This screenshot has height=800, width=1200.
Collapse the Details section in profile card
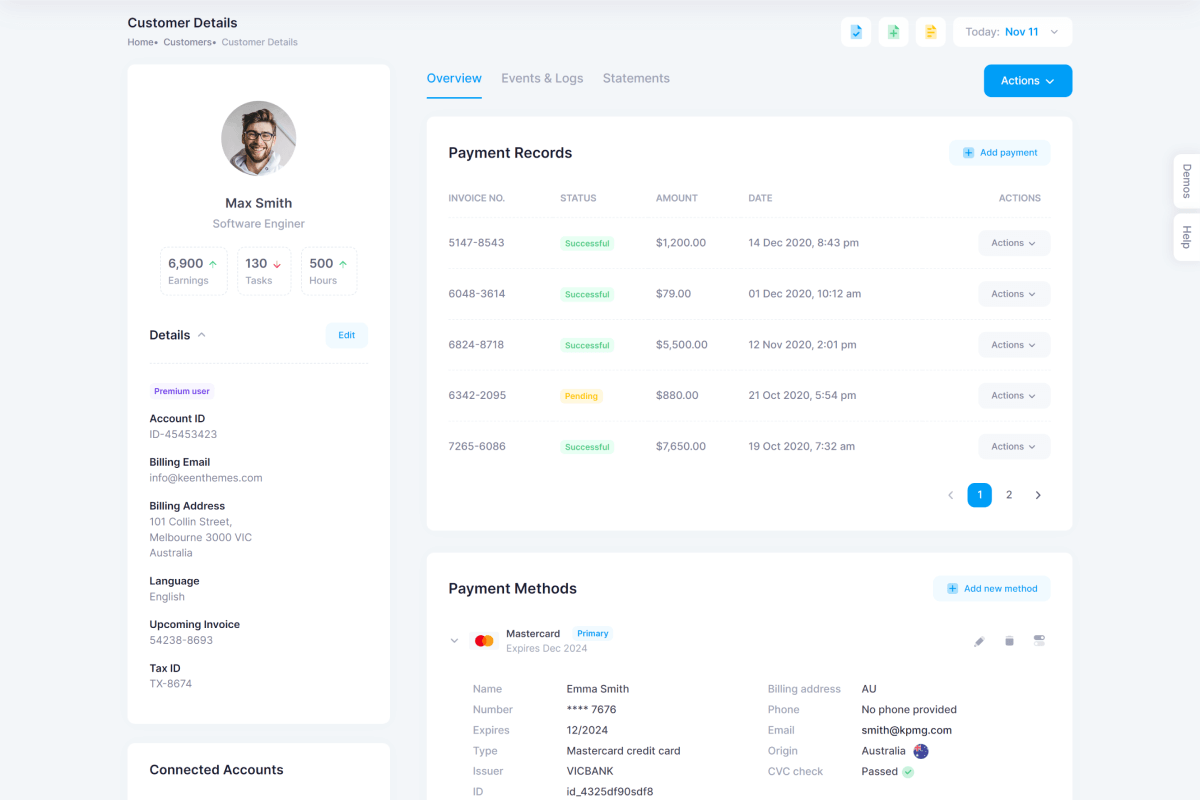pos(201,335)
